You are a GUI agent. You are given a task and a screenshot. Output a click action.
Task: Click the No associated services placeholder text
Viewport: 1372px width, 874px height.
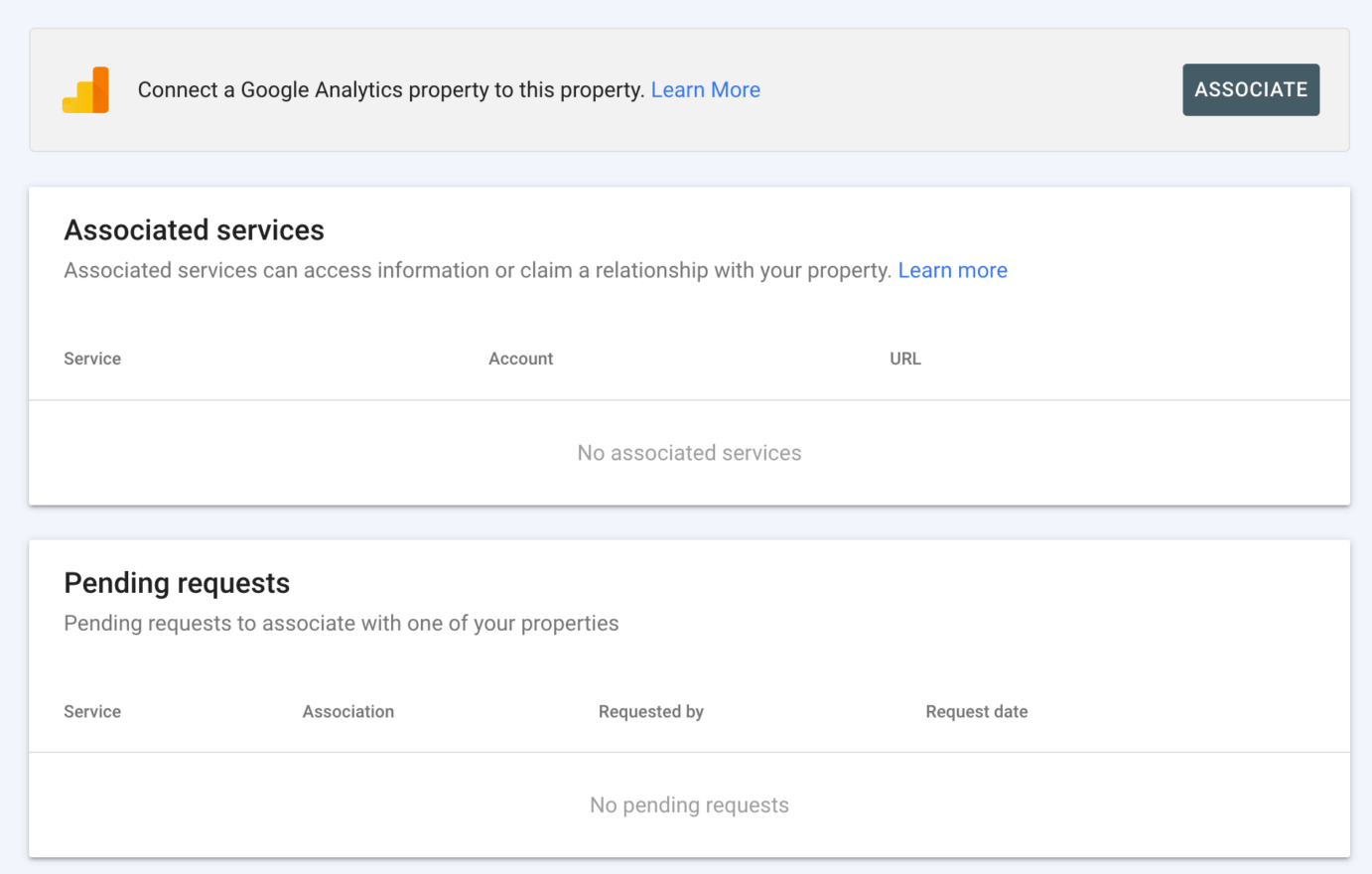(689, 452)
